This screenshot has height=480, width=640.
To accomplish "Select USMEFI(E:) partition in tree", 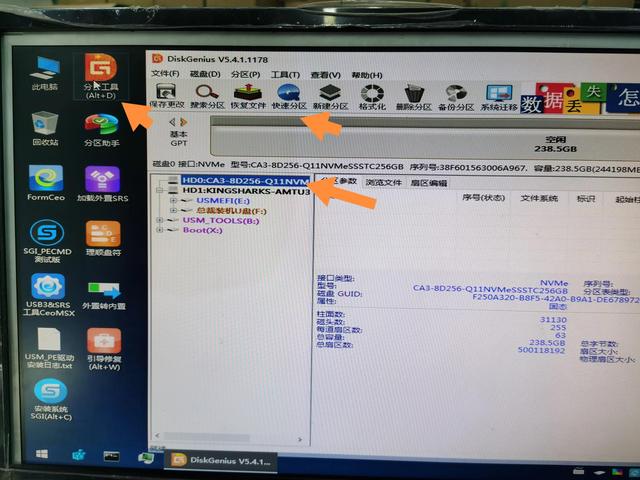I will pyautogui.click(x=223, y=200).
